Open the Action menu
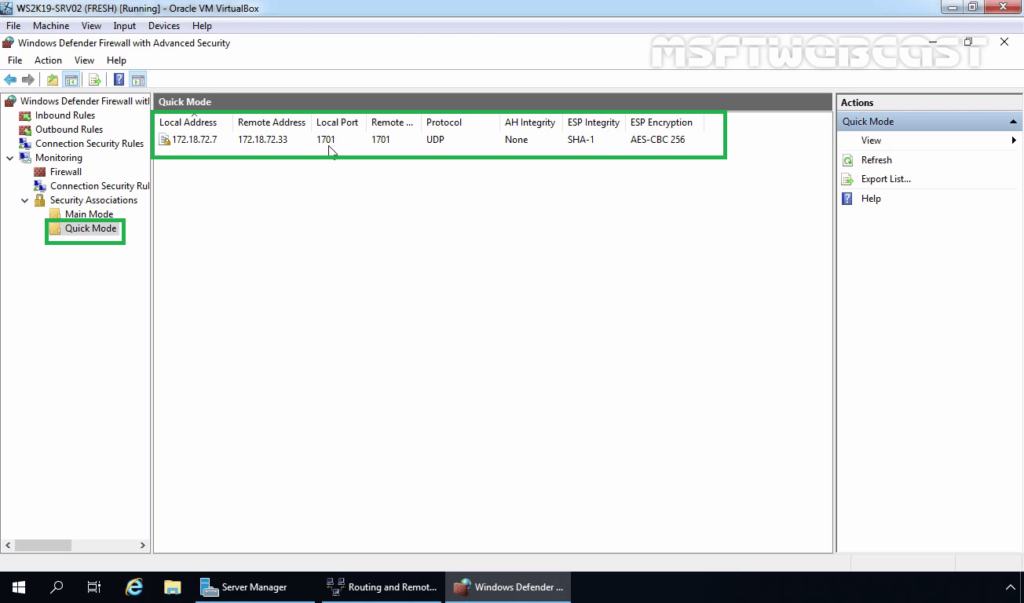Screen dimensions: 1024x603 click(x=48, y=60)
